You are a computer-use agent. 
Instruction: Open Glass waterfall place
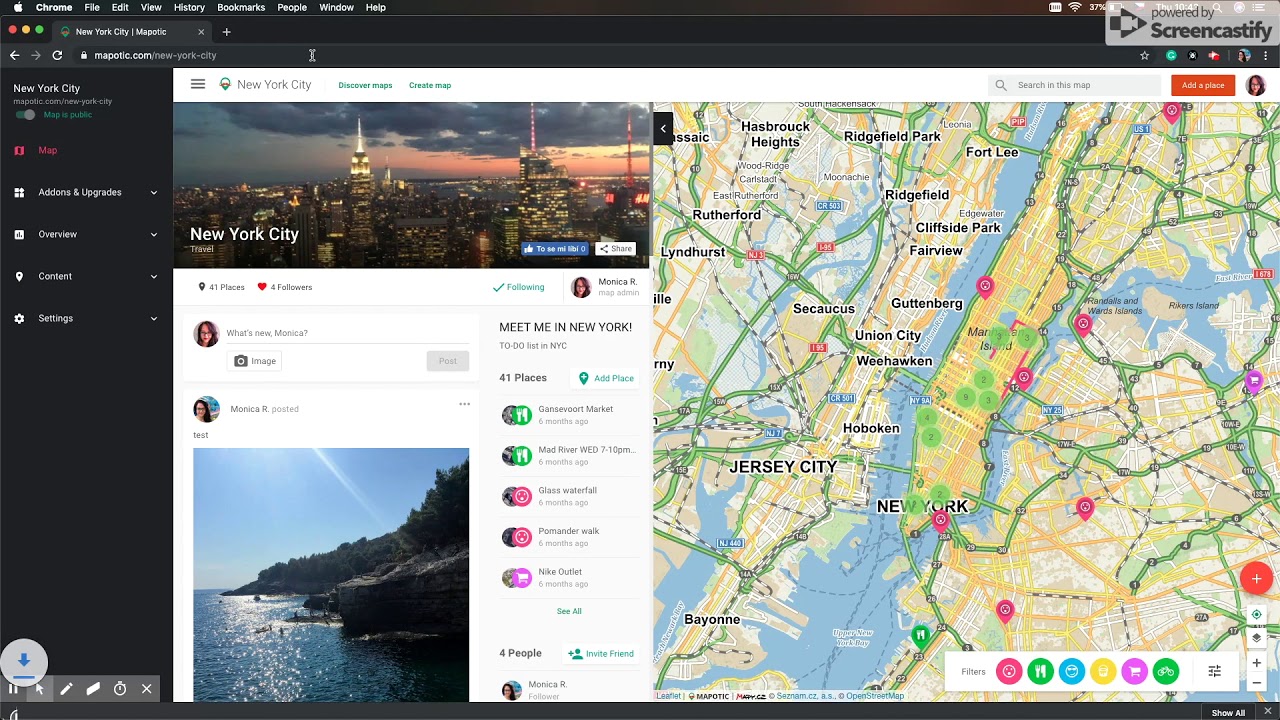[569, 496]
